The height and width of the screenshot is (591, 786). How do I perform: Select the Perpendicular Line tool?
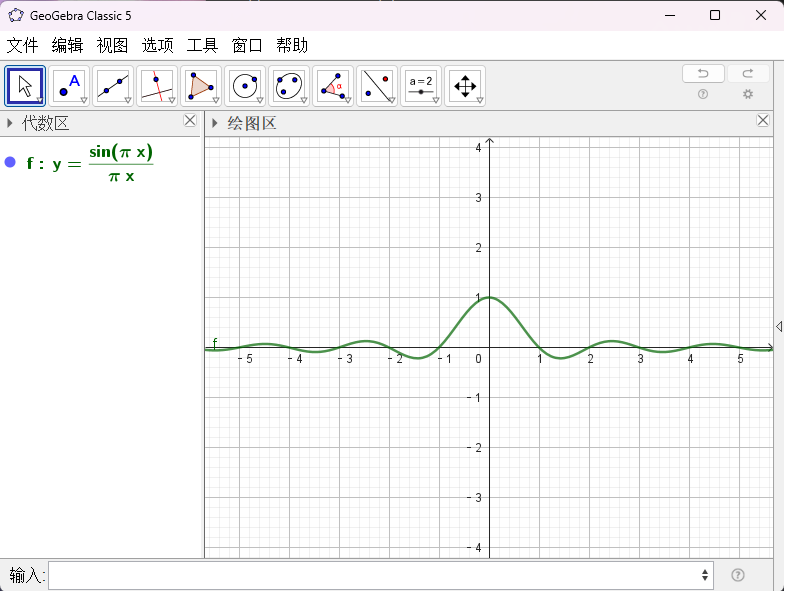[157, 86]
